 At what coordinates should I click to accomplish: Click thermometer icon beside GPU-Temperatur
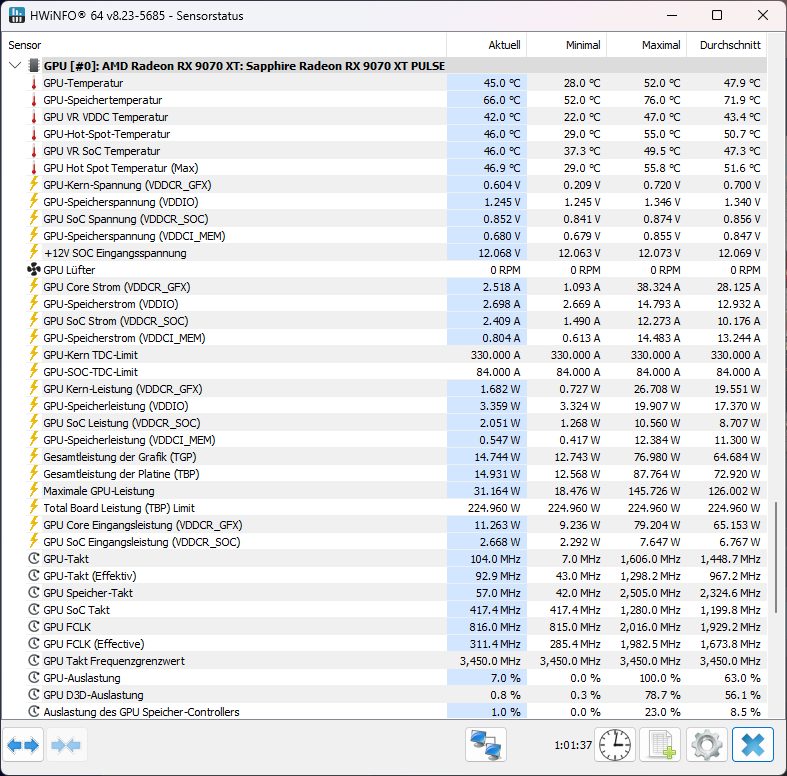click(34, 83)
